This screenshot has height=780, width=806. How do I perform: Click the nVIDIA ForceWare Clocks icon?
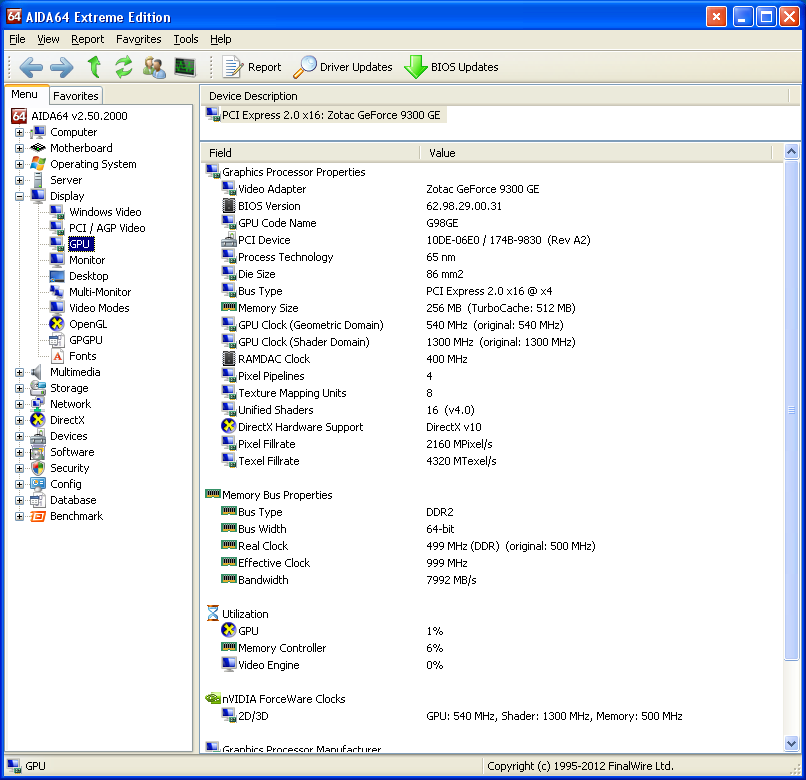[x=213, y=698]
